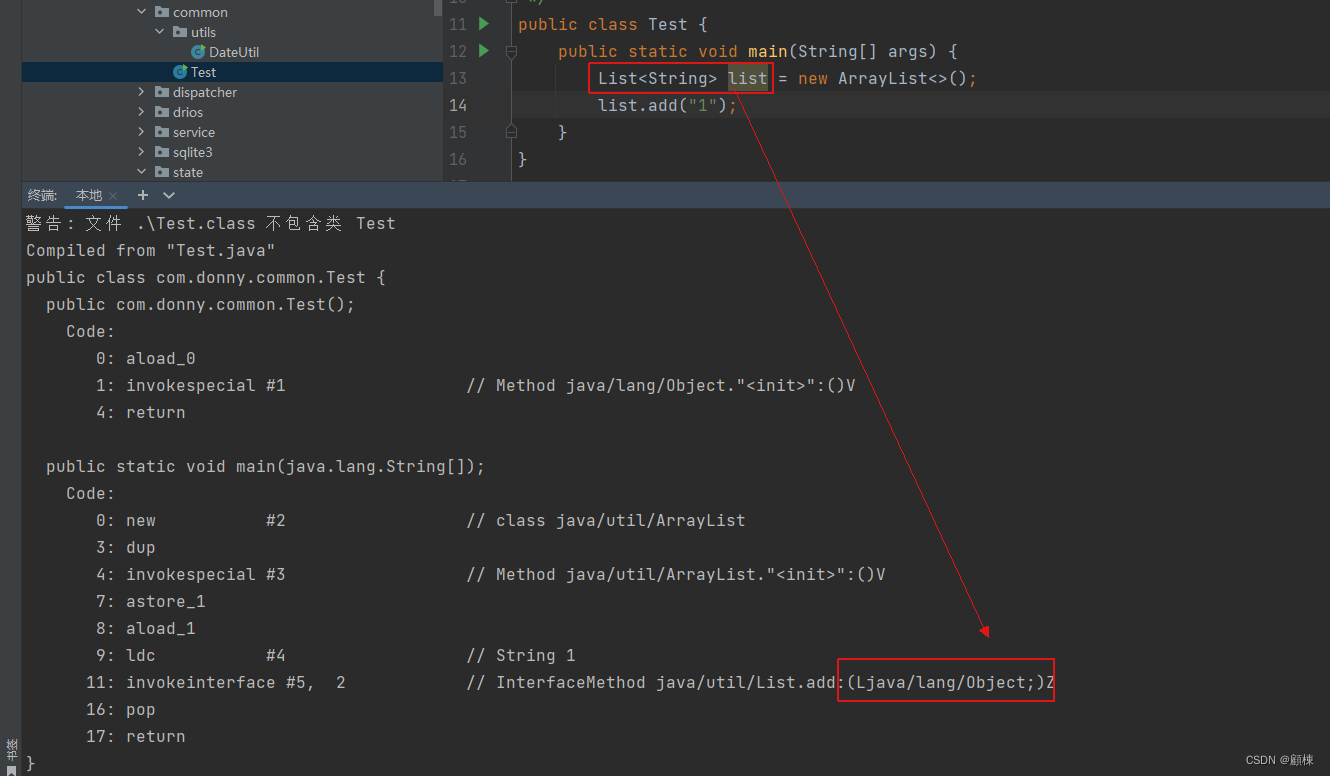Click '1: invokespecial #1' instruction
The image size is (1330, 776).
(x=190, y=385)
